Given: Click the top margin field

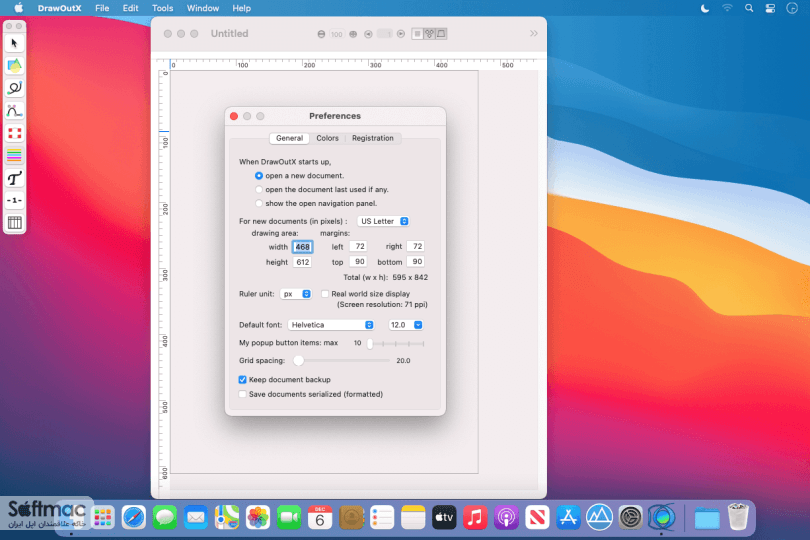Looking at the screenshot, I should point(359,261).
